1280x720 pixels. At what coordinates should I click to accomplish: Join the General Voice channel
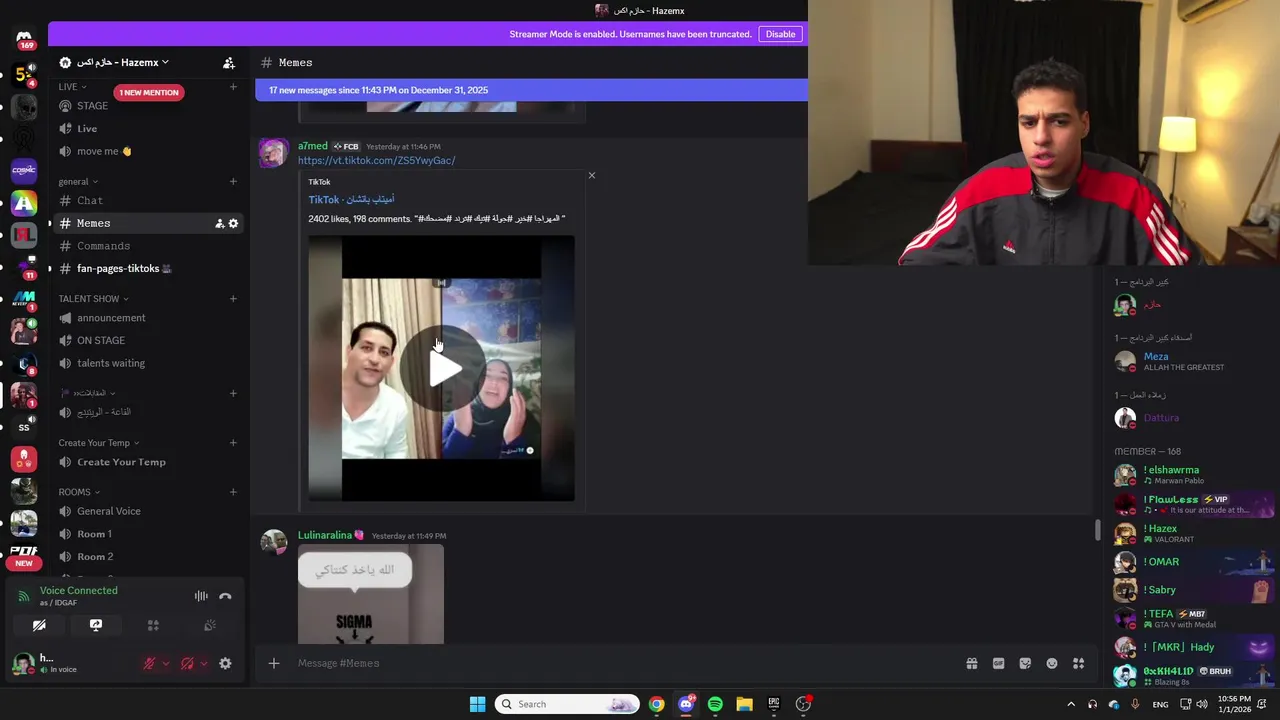pos(147,511)
